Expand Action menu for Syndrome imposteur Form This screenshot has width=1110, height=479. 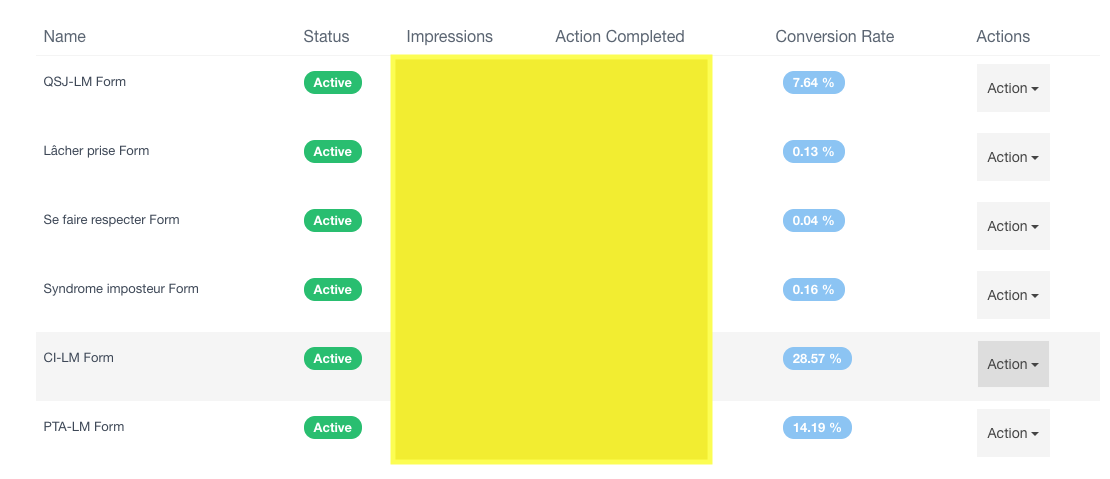(1013, 295)
